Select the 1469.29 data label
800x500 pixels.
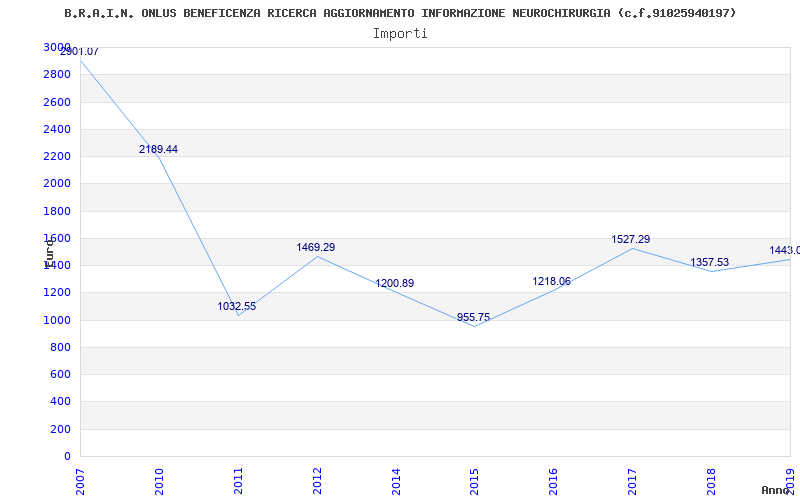point(316,247)
